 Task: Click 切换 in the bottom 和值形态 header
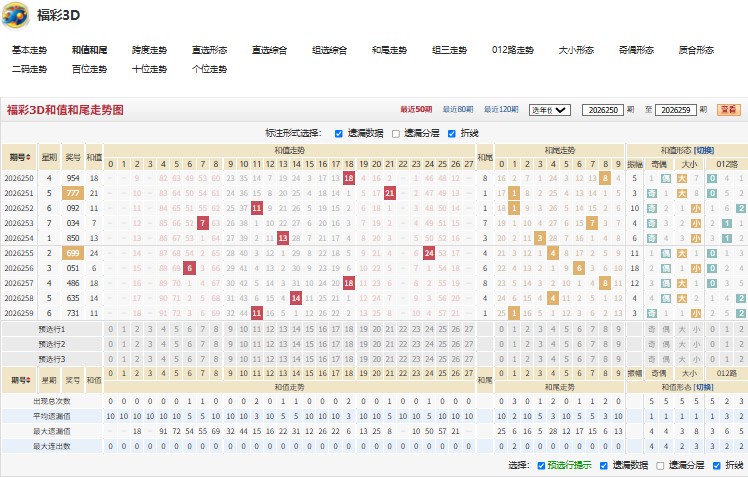tap(705, 387)
